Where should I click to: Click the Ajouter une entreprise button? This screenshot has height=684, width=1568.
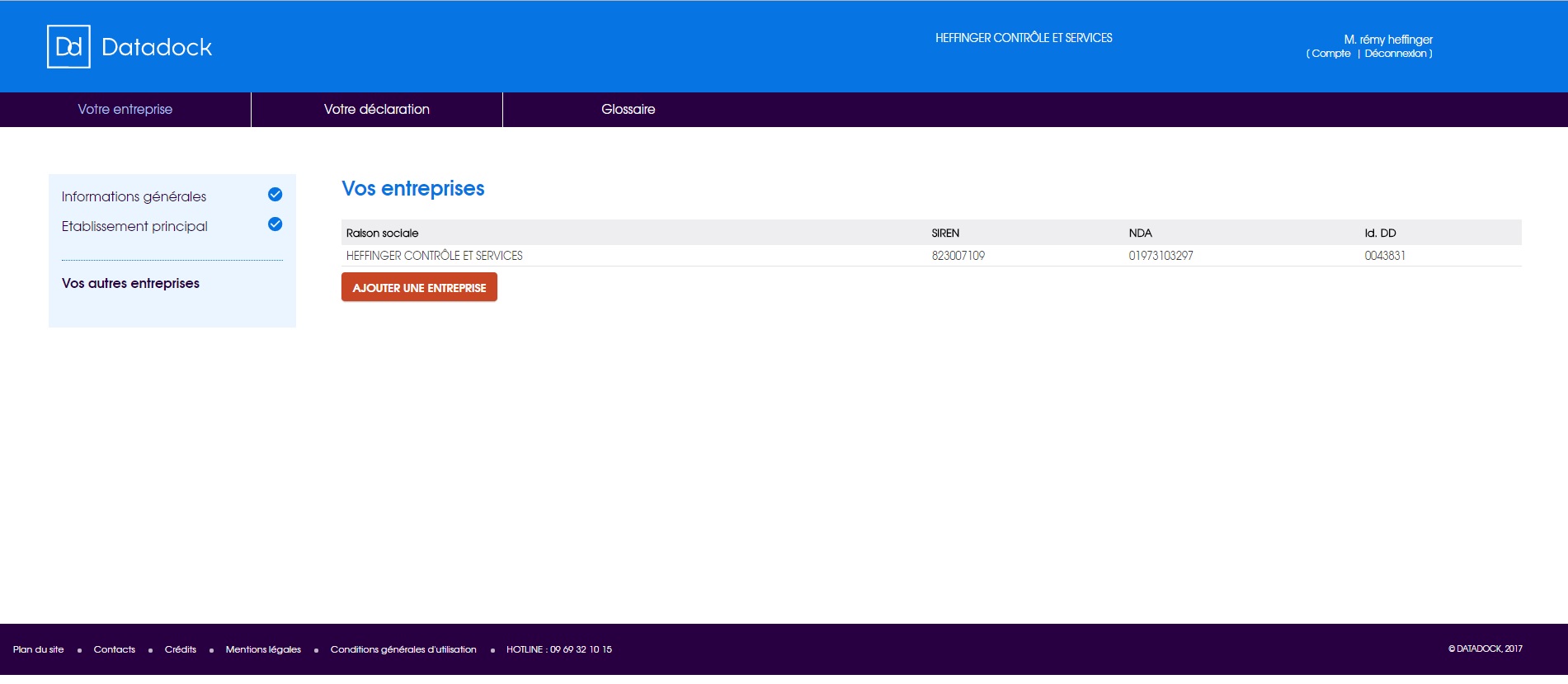click(x=419, y=287)
